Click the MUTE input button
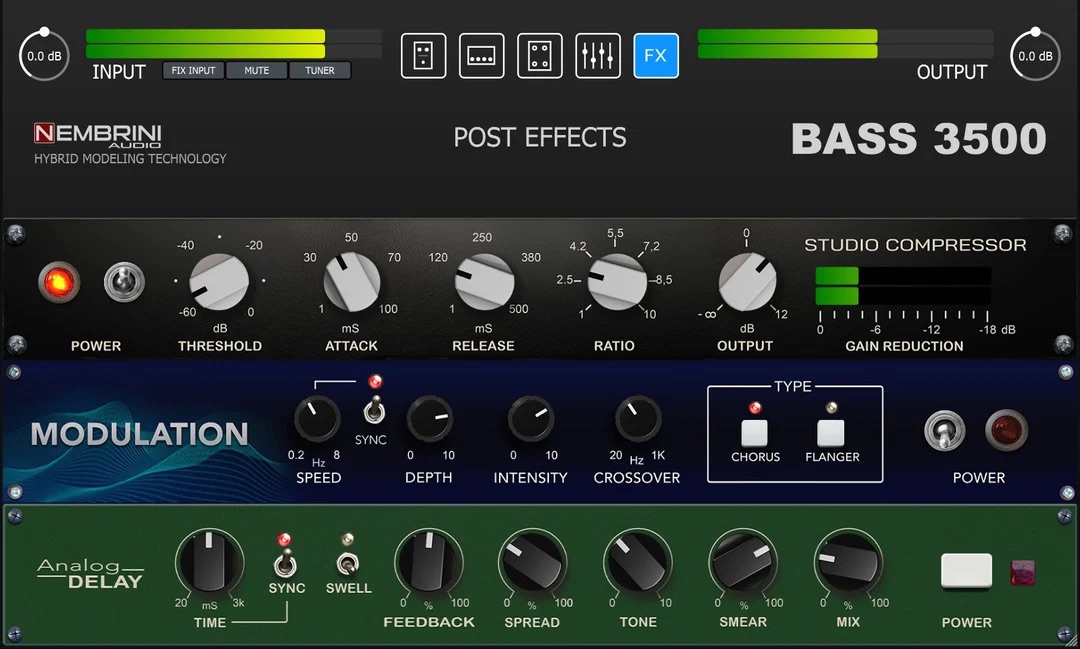Image resolution: width=1080 pixels, height=649 pixels. [257, 70]
